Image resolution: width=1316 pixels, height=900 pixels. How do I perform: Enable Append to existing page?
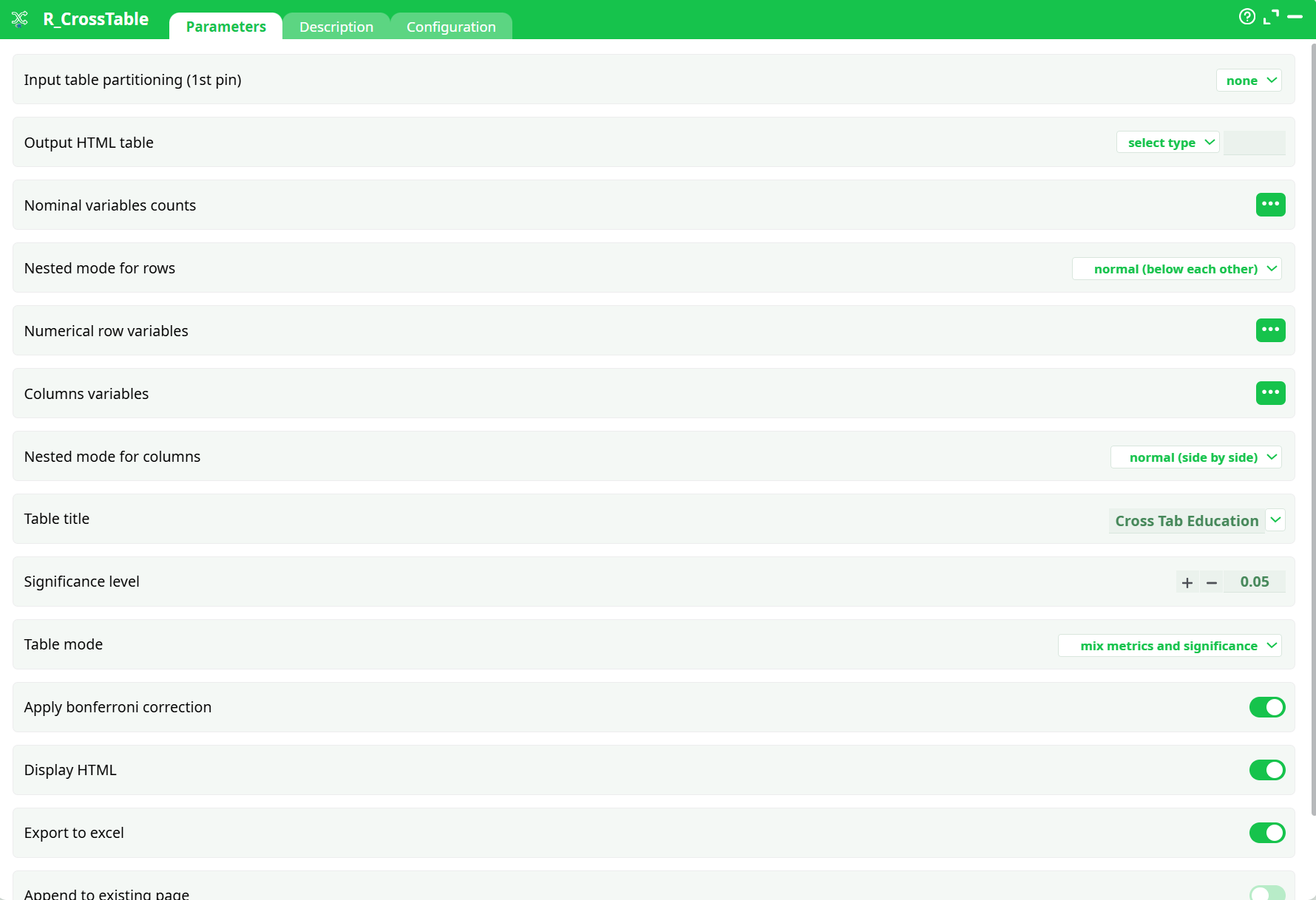(x=1267, y=893)
